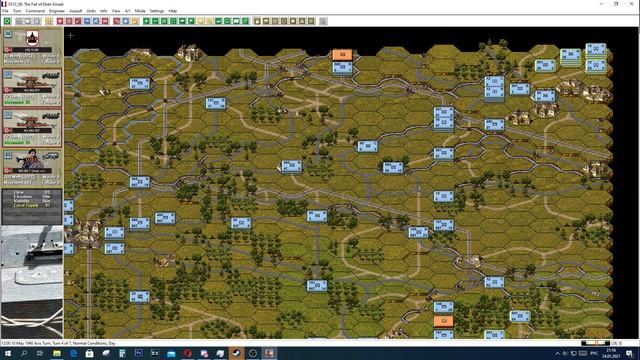Click the yellow grid toolbar icon
This screenshot has width=640, height=360.
point(49,21)
